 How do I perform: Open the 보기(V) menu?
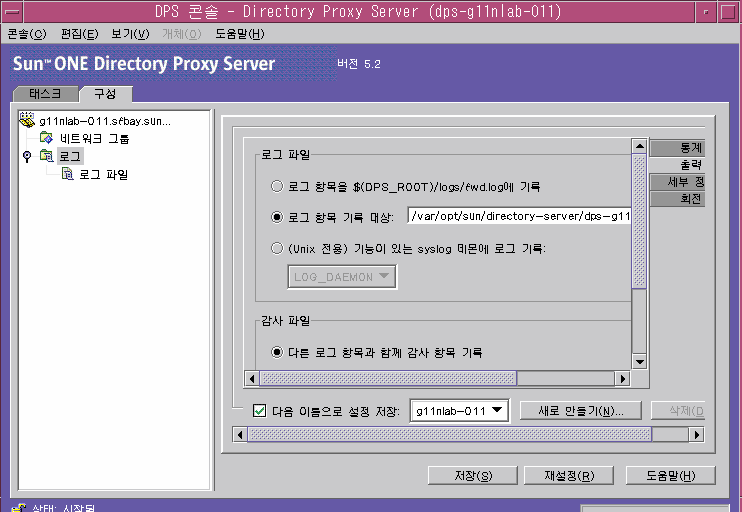point(130,34)
